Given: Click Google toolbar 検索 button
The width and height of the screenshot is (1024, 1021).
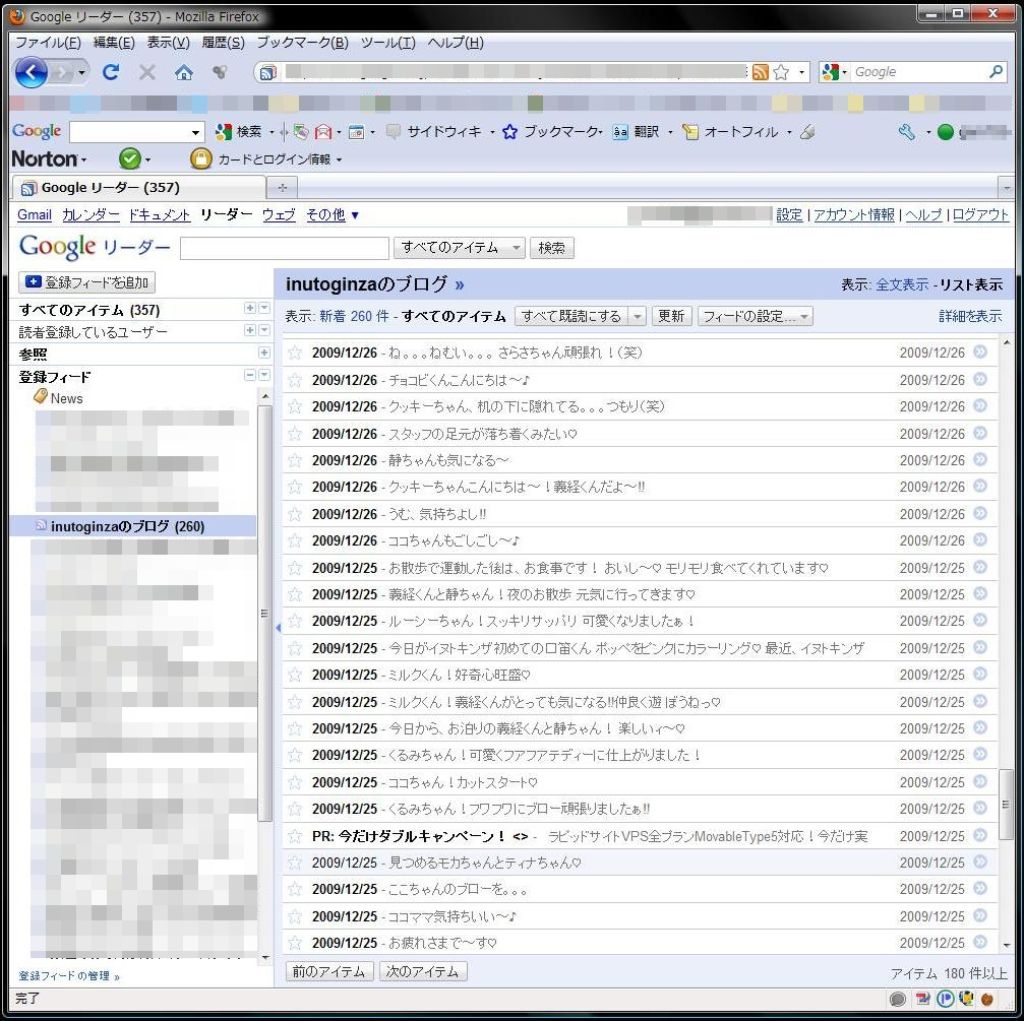Looking at the screenshot, I should [x=239, y=132].
